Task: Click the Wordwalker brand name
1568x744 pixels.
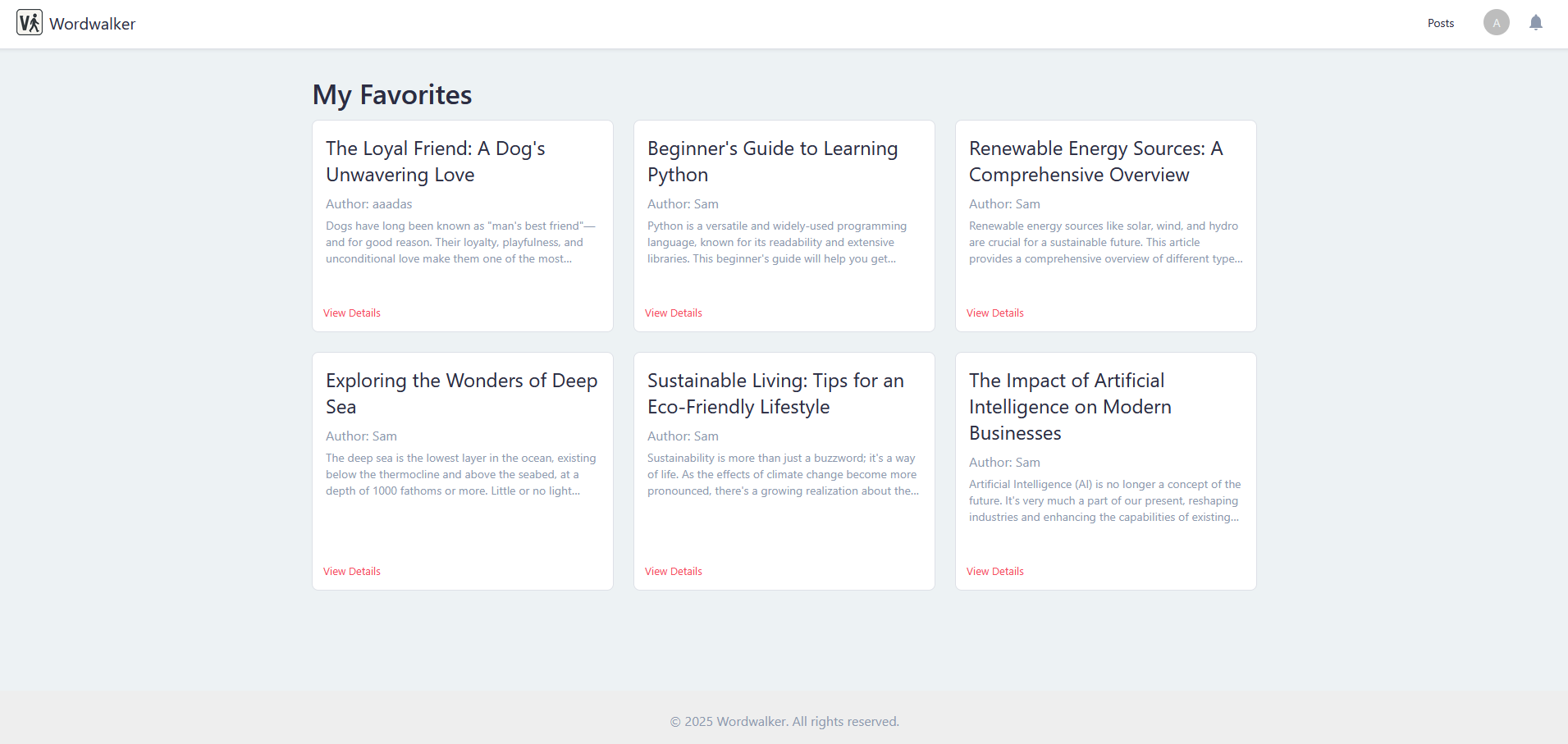Action: tap(93, 24)
